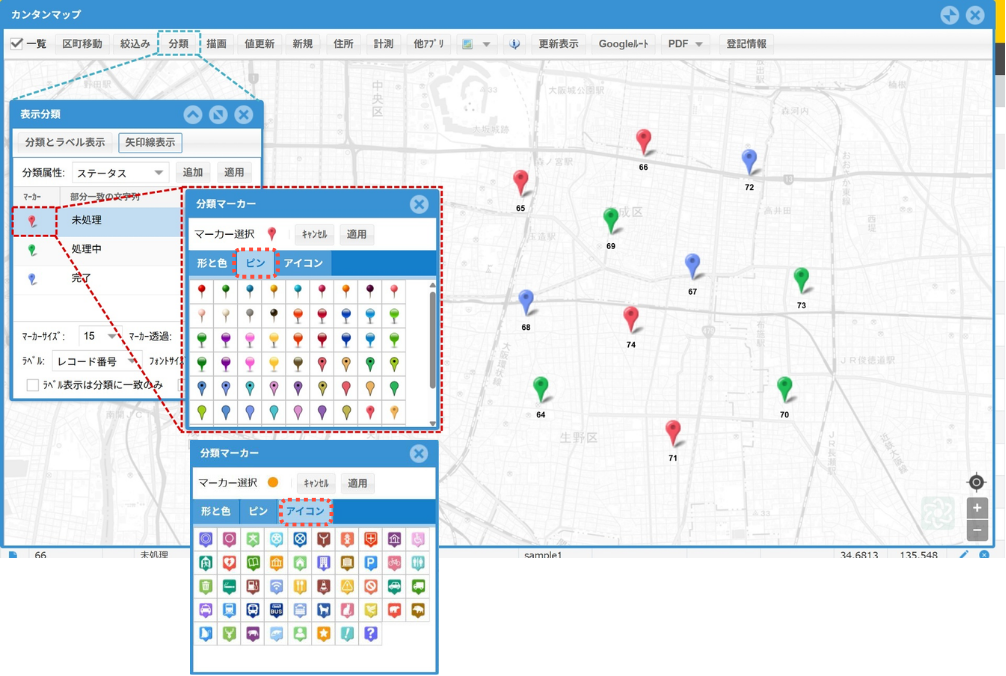Select the purple question mark marker icon
Viewport: 1006px width, 676px height.
pyautogui.click(x=371, y=633)
